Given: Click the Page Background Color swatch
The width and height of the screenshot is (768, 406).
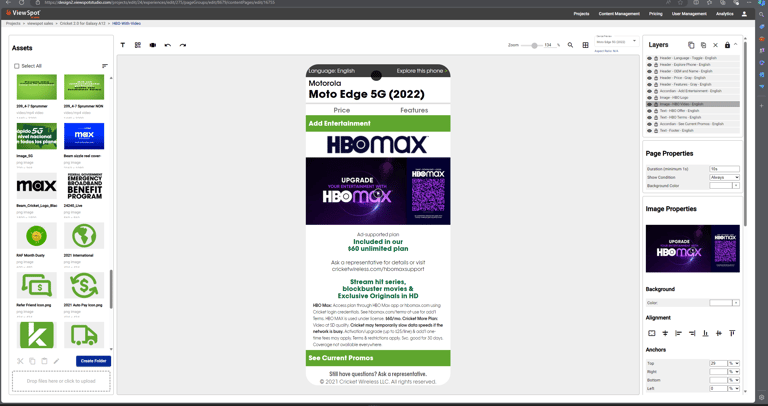Looking at the screenshot, I should pos(721,186).
